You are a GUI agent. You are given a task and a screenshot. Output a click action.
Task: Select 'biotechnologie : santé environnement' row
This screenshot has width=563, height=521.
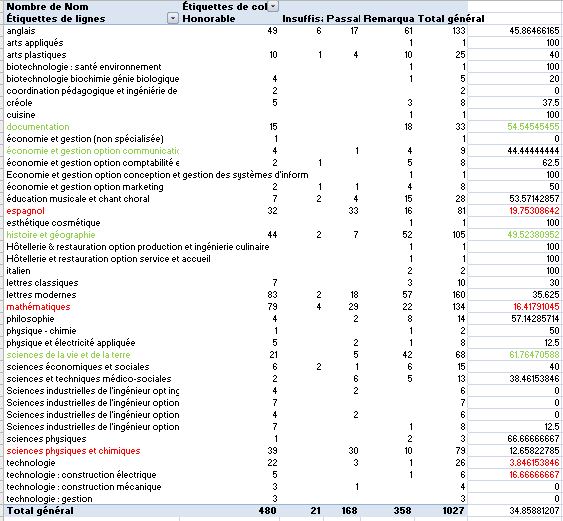coord(84,67)
